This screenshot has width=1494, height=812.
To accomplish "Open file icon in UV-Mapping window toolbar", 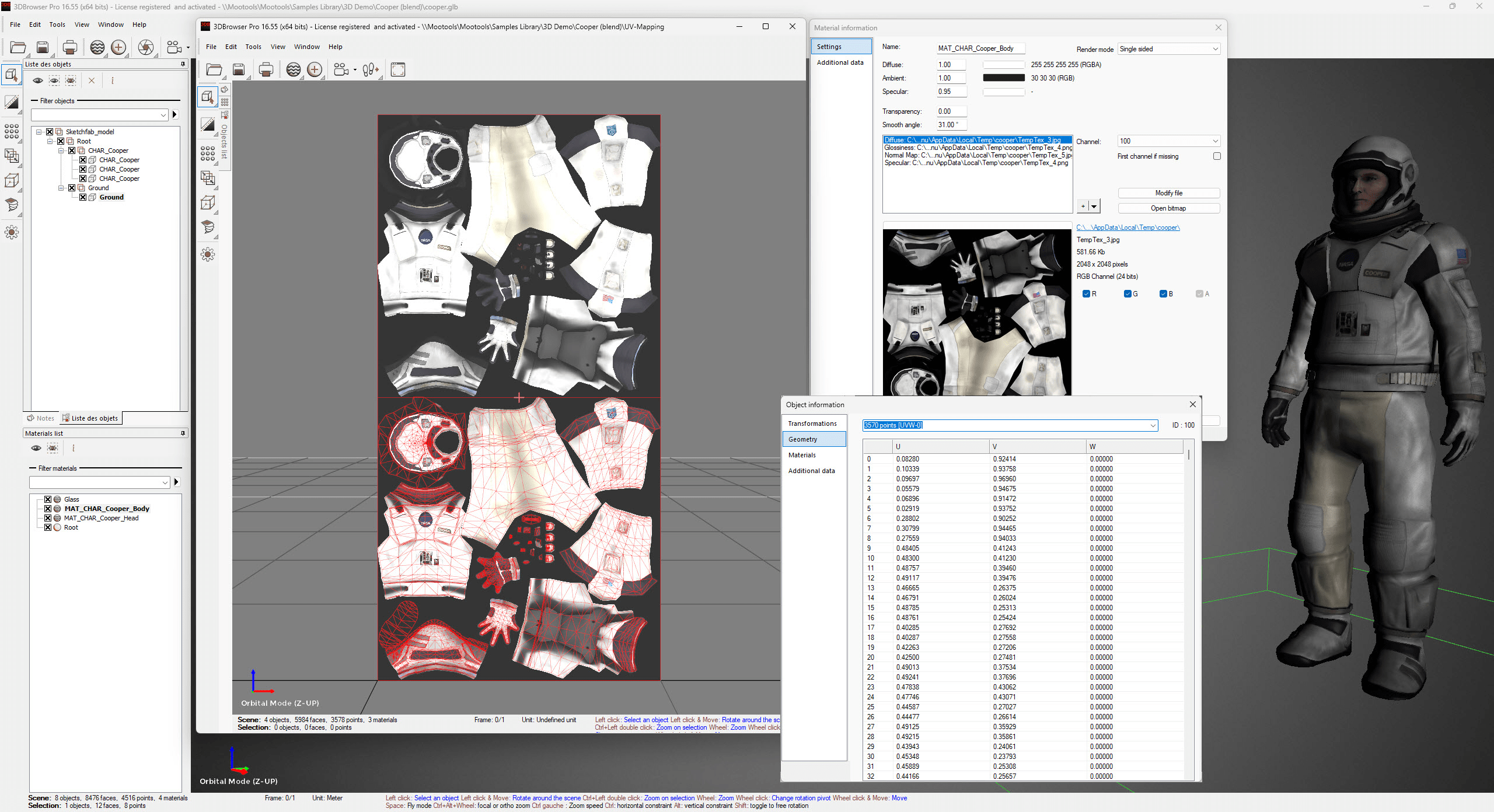I will pos(214,70).
